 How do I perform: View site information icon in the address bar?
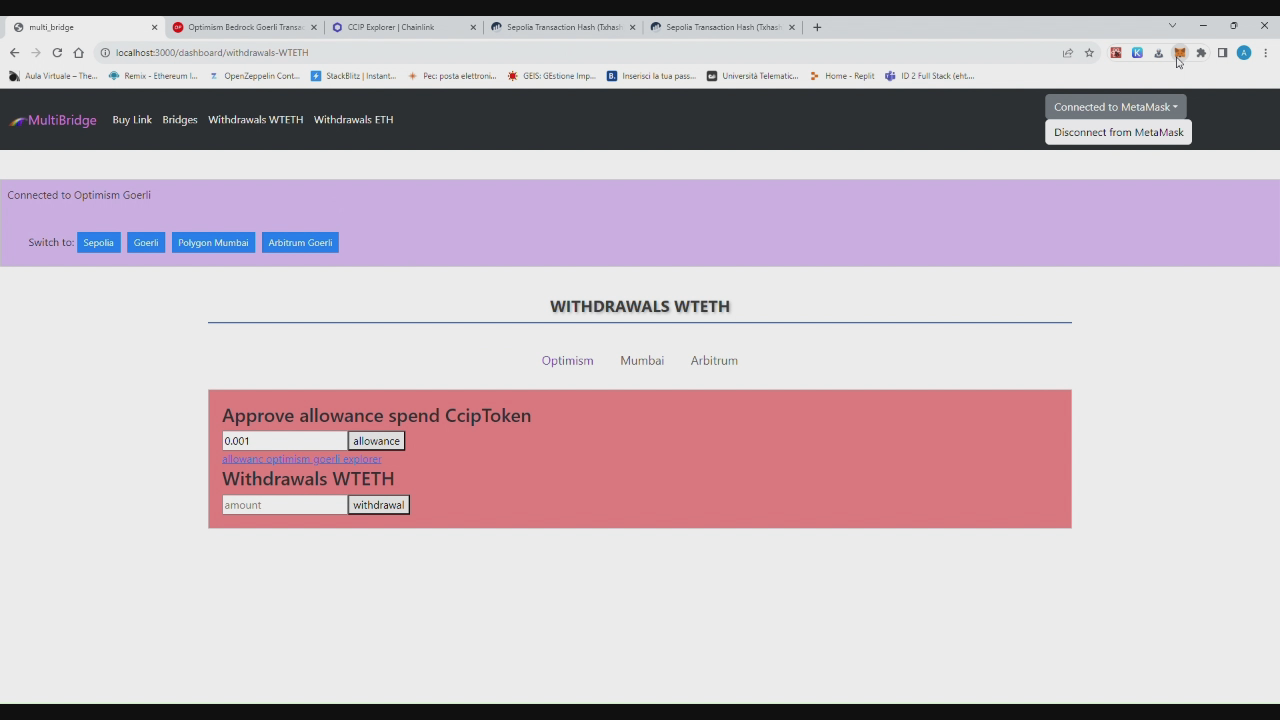coord(105,53)
